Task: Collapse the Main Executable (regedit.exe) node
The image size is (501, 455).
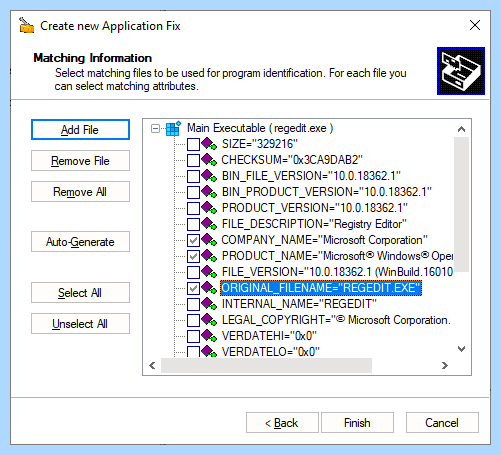Action: (x=155, y=128)
